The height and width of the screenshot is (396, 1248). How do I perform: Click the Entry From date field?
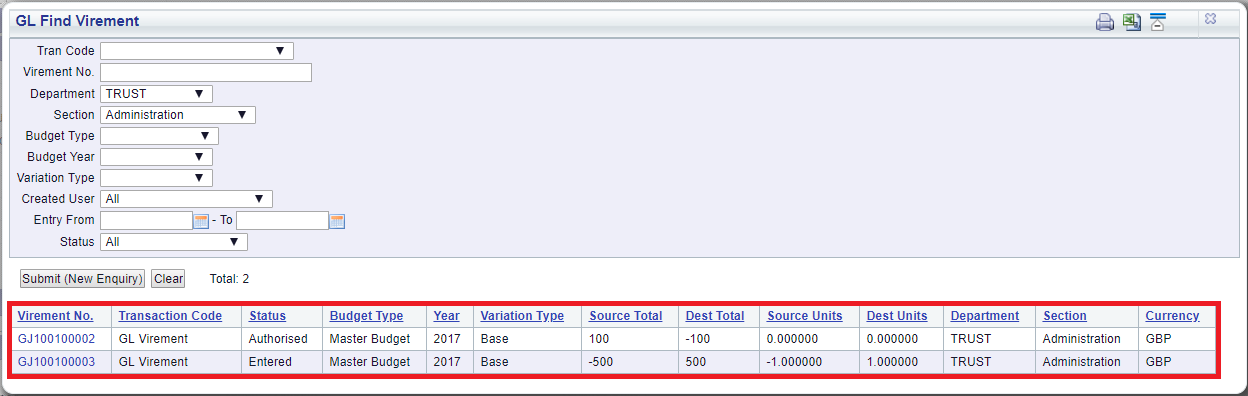point(146,221)
